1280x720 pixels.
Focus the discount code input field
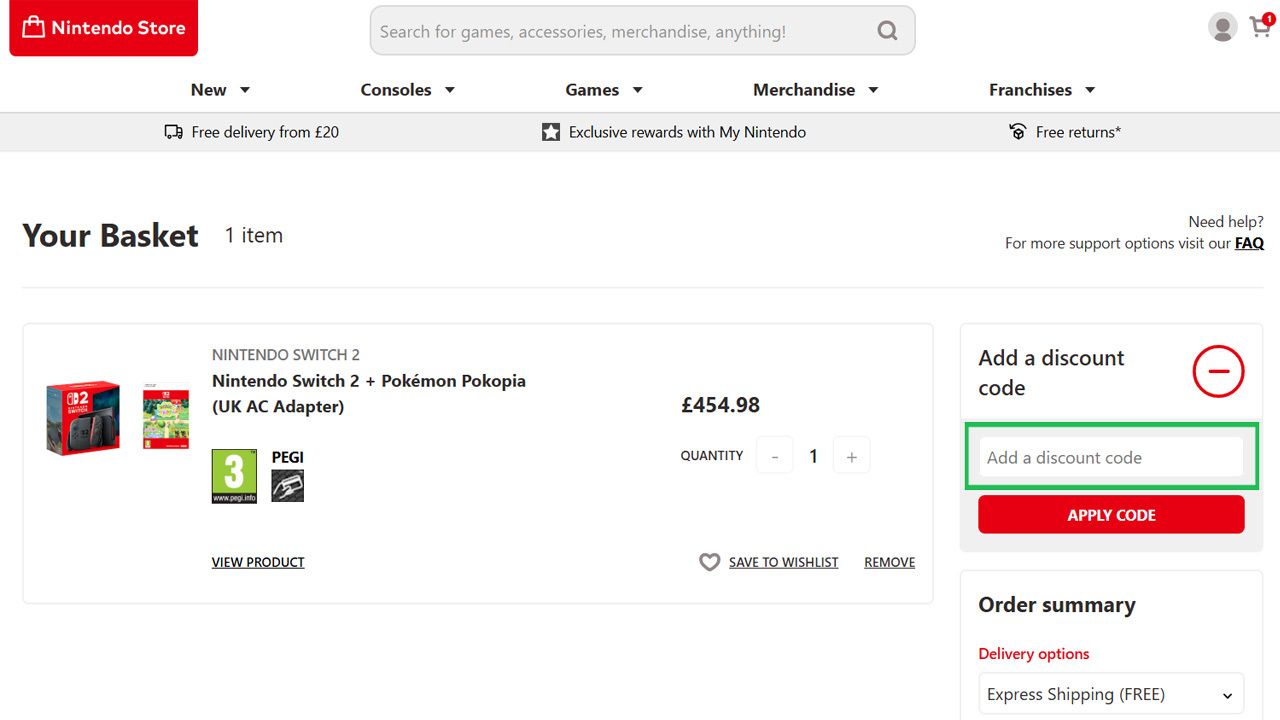(x=1111, y=457)
